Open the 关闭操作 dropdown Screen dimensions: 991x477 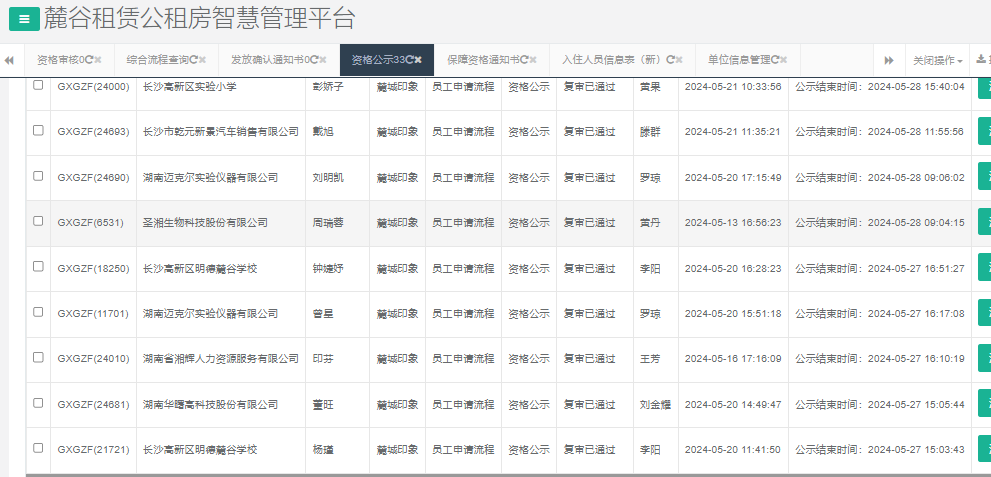[938, 60]
